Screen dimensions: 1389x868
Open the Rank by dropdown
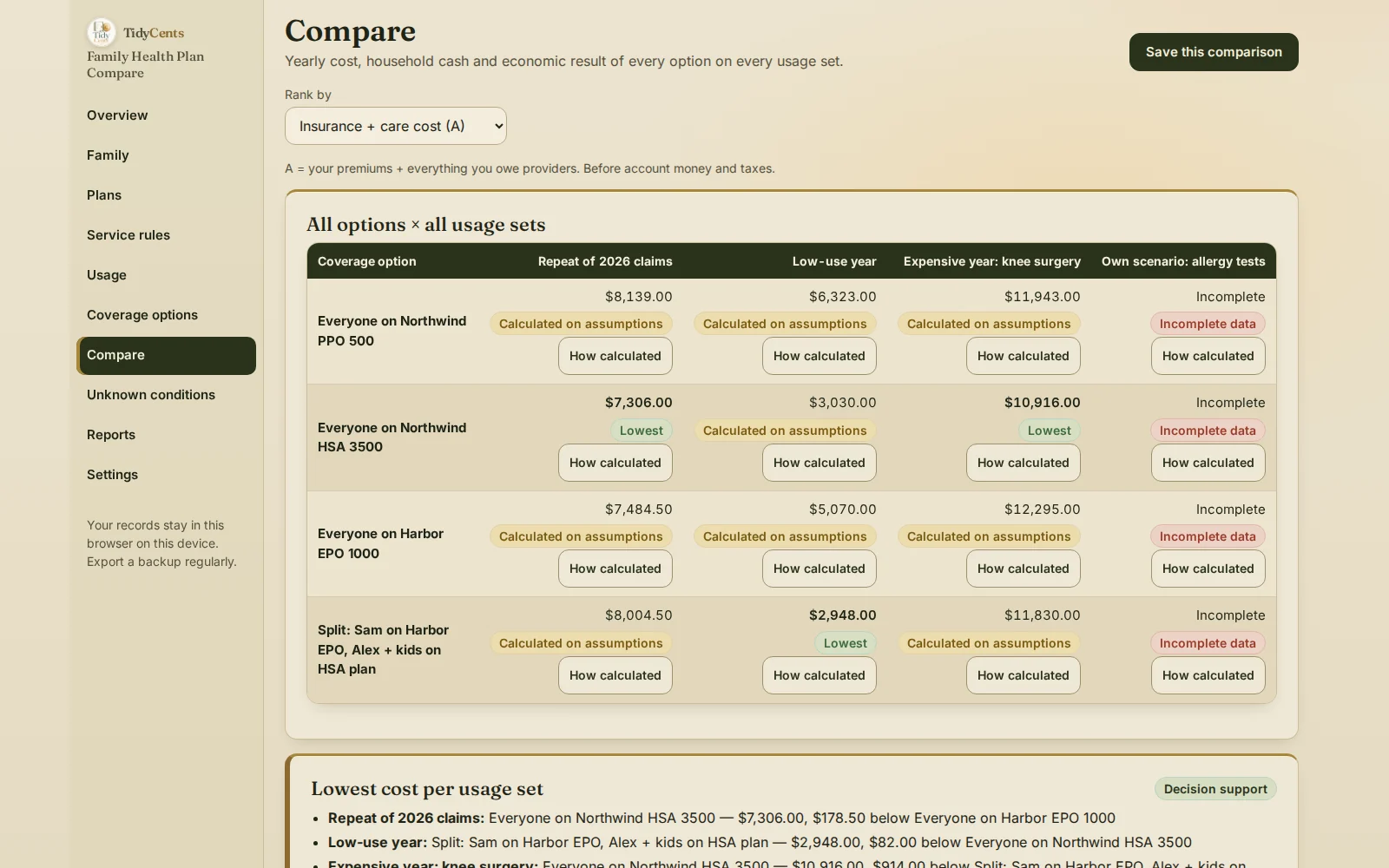point(396,126)
